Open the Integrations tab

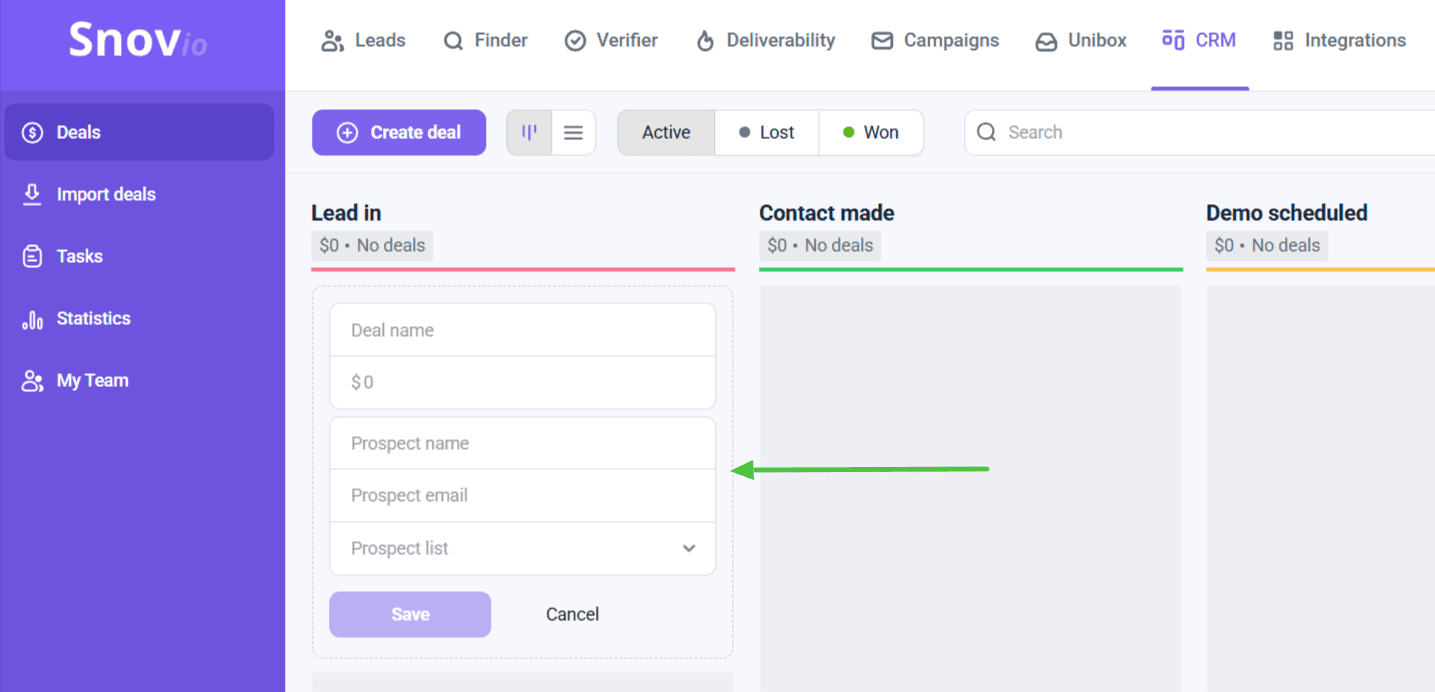1339,40
